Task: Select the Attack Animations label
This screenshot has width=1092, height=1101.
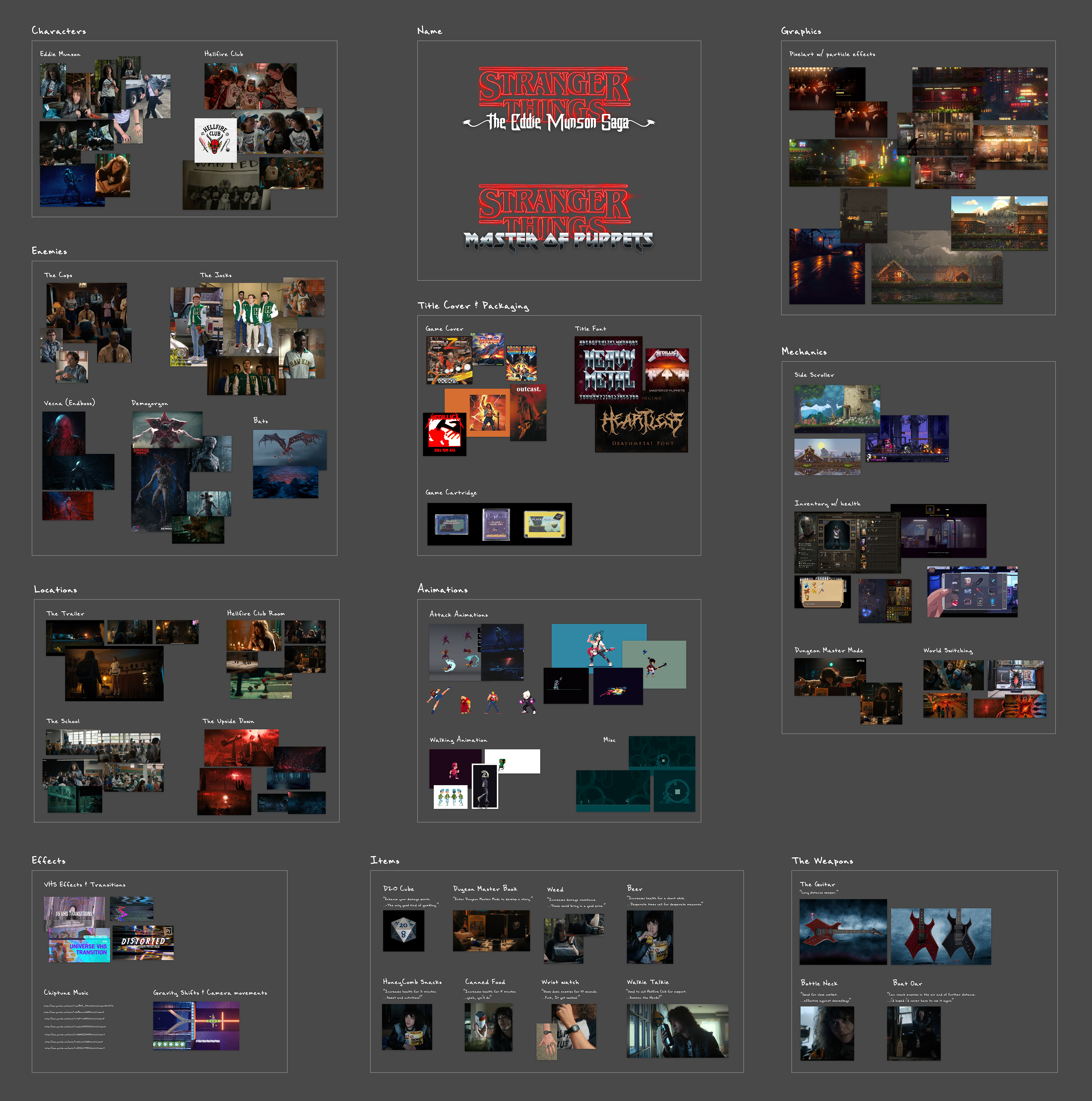Action: [458, 615]
